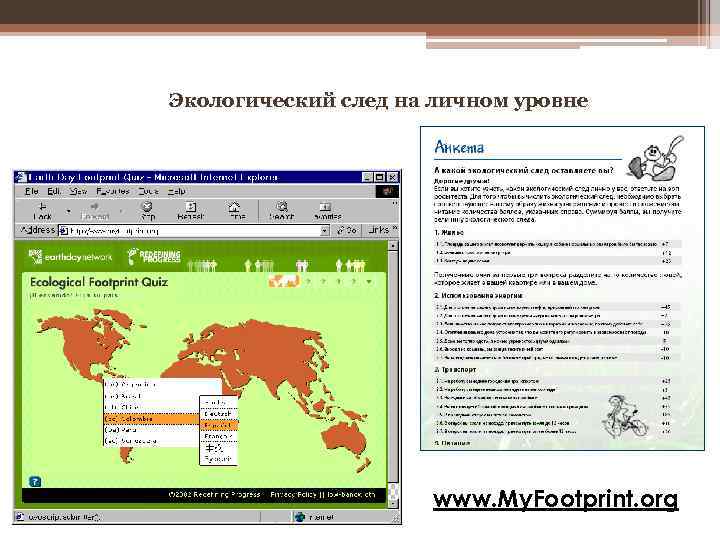Click the Анкета questionnaire page image

coord(562,288)
